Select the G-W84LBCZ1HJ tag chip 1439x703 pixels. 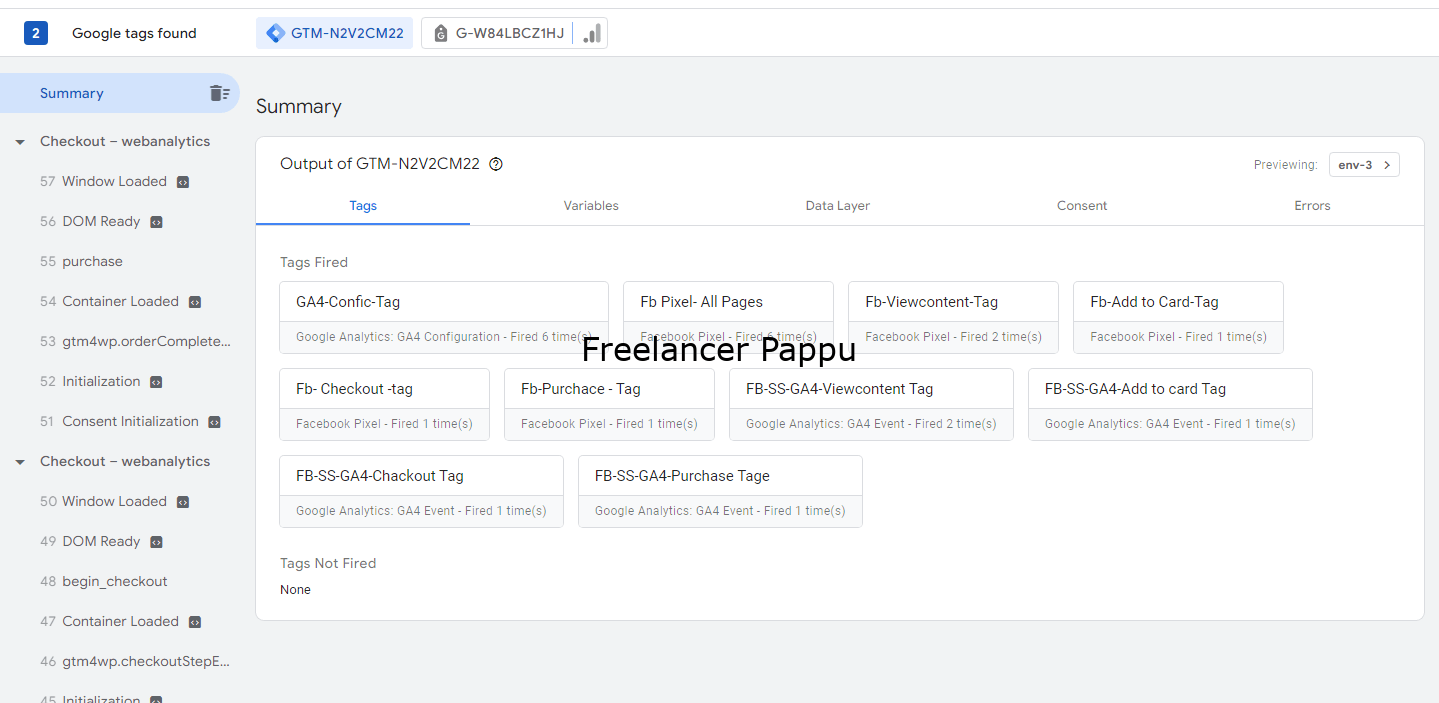tap(514, 33)
